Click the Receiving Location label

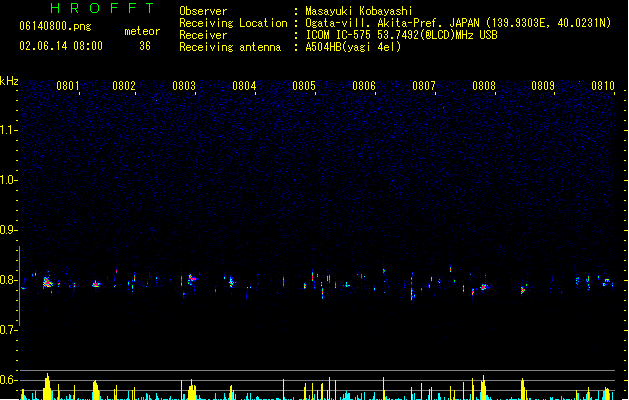click(x=233, y=23)
